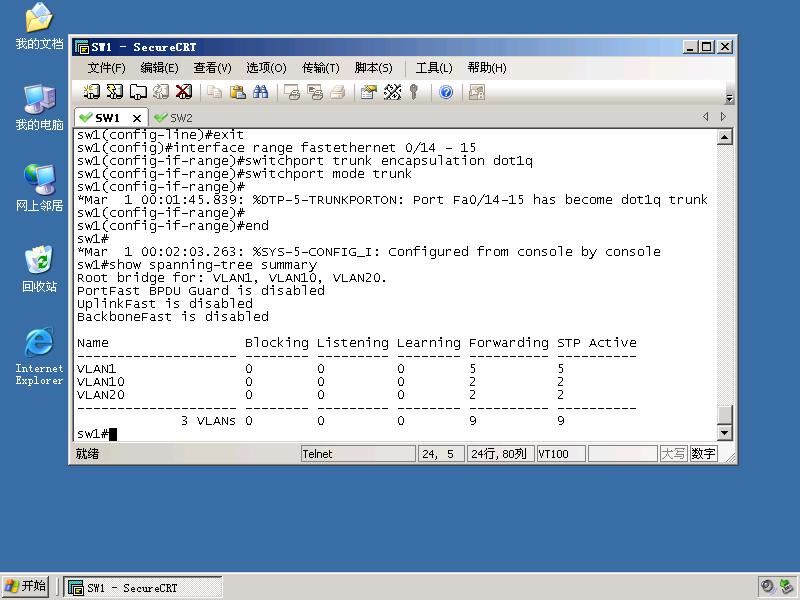Click the Disconnect red X icon

point(184,92)
